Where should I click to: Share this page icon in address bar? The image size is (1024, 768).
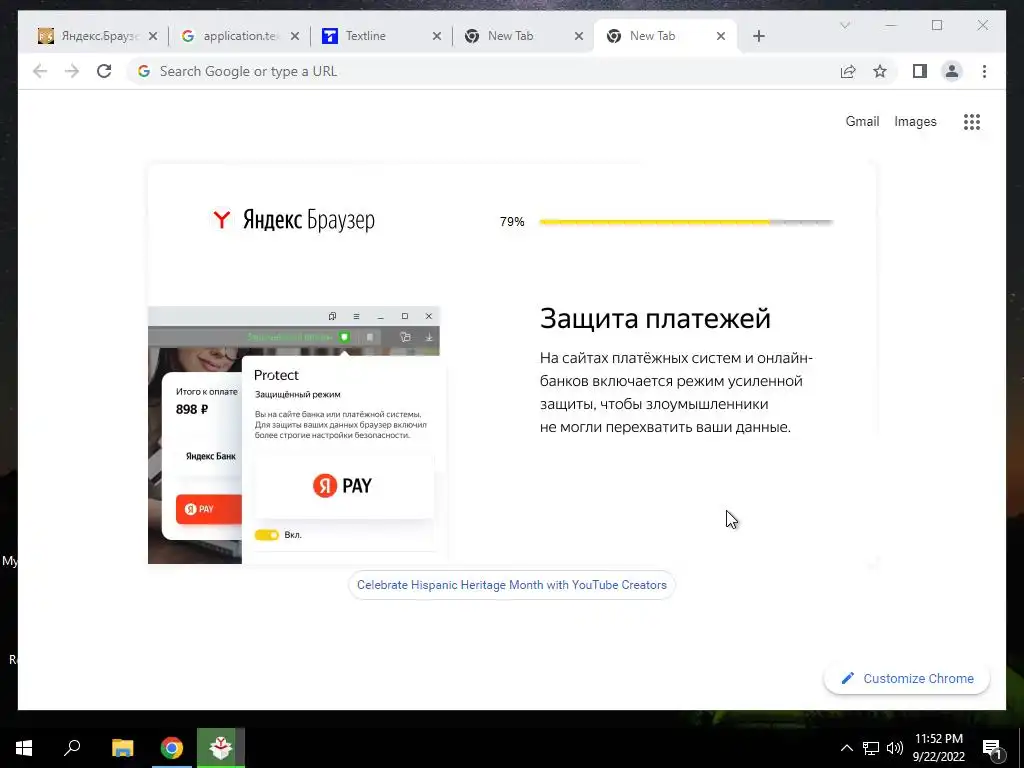click(x=848, y=71)
